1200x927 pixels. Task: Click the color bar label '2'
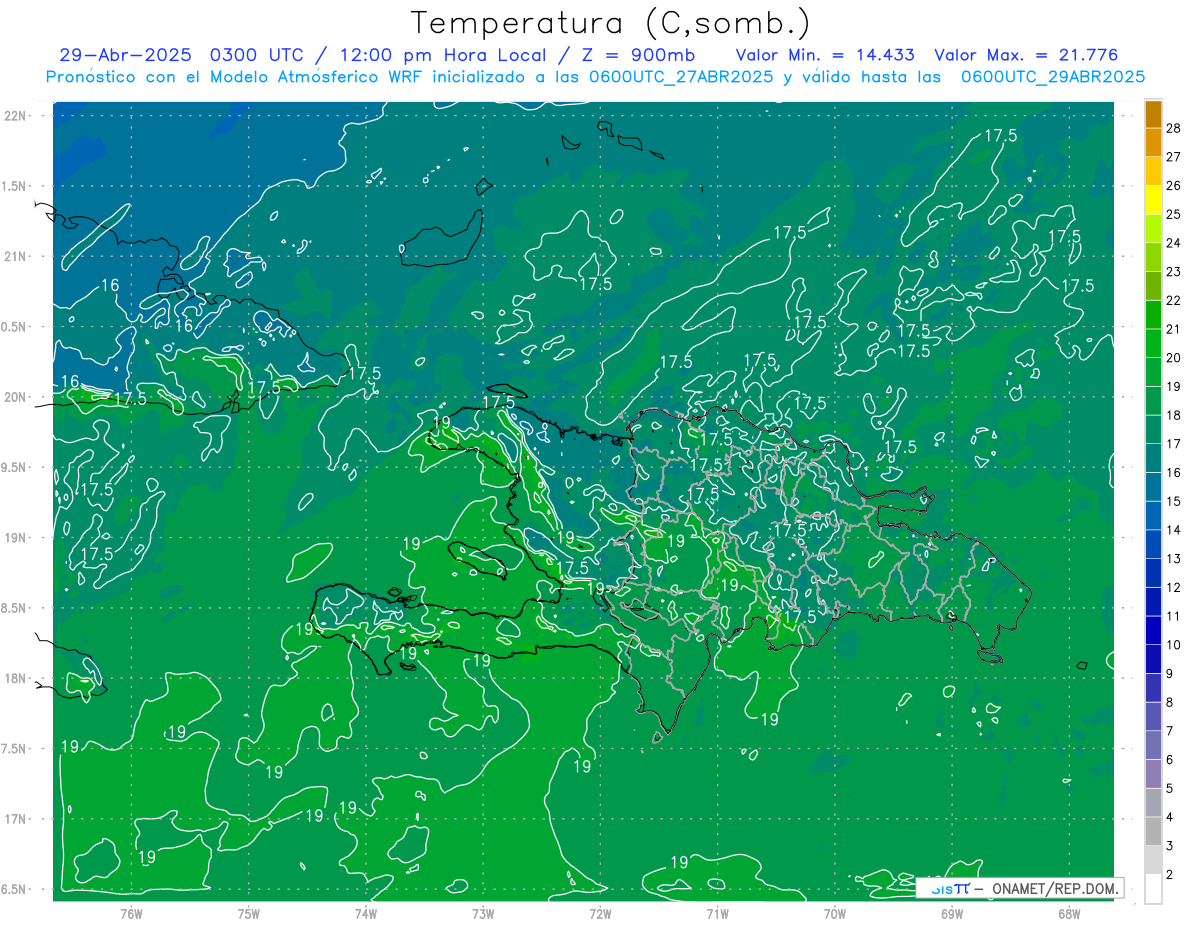[x=1170, y=875]
